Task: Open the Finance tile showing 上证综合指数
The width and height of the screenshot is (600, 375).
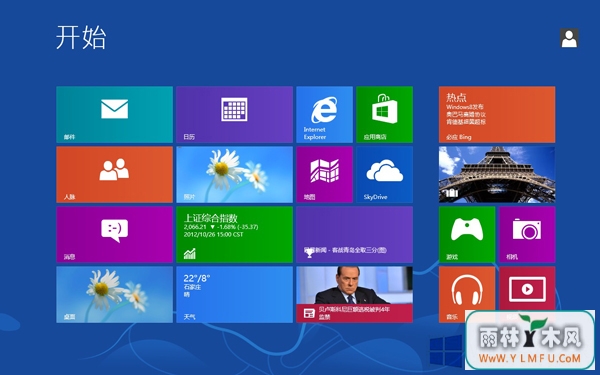Action: [x=235, y=235]
